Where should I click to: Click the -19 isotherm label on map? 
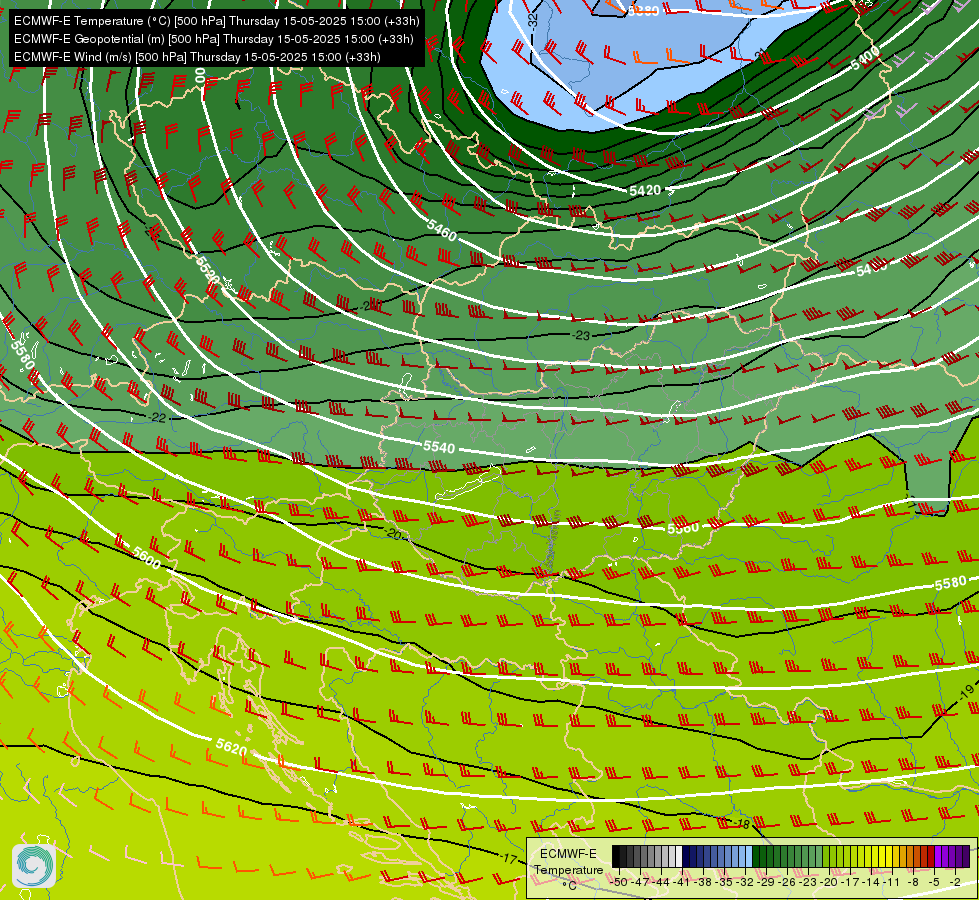point(966,691)
